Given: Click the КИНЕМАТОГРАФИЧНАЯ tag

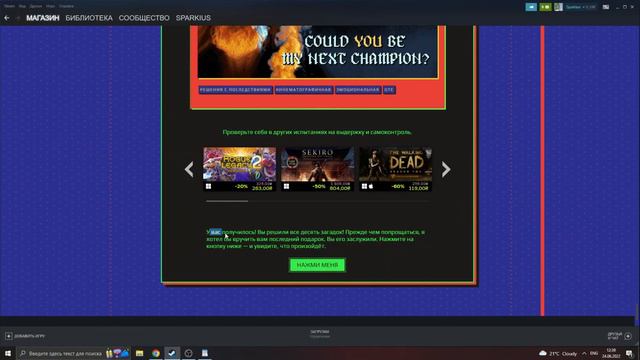Looking at the screenshot, I should pyautogui.click(x=304, y=90).
